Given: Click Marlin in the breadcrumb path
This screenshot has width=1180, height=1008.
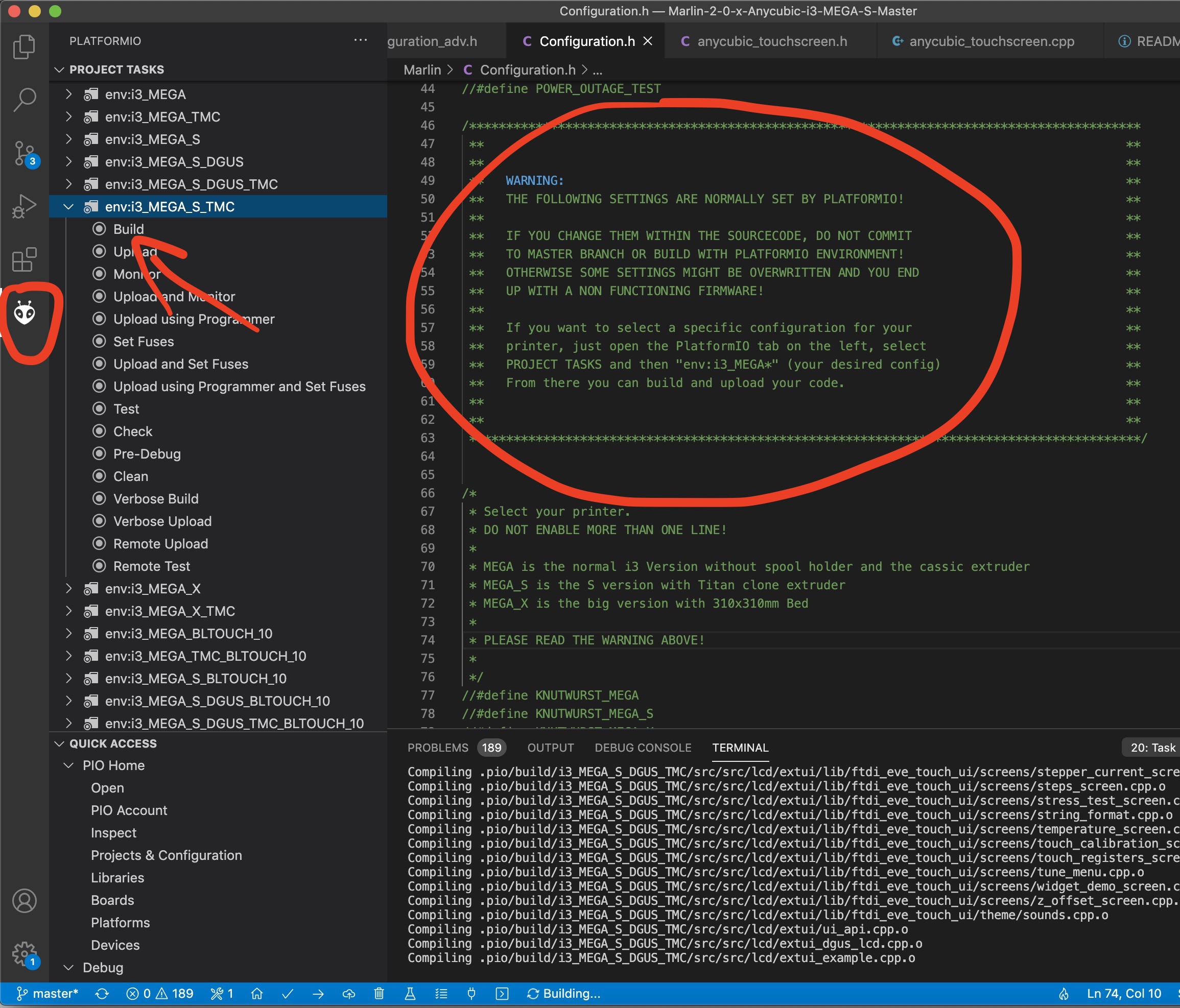Looking at the screenshot, I should point(422,69).
